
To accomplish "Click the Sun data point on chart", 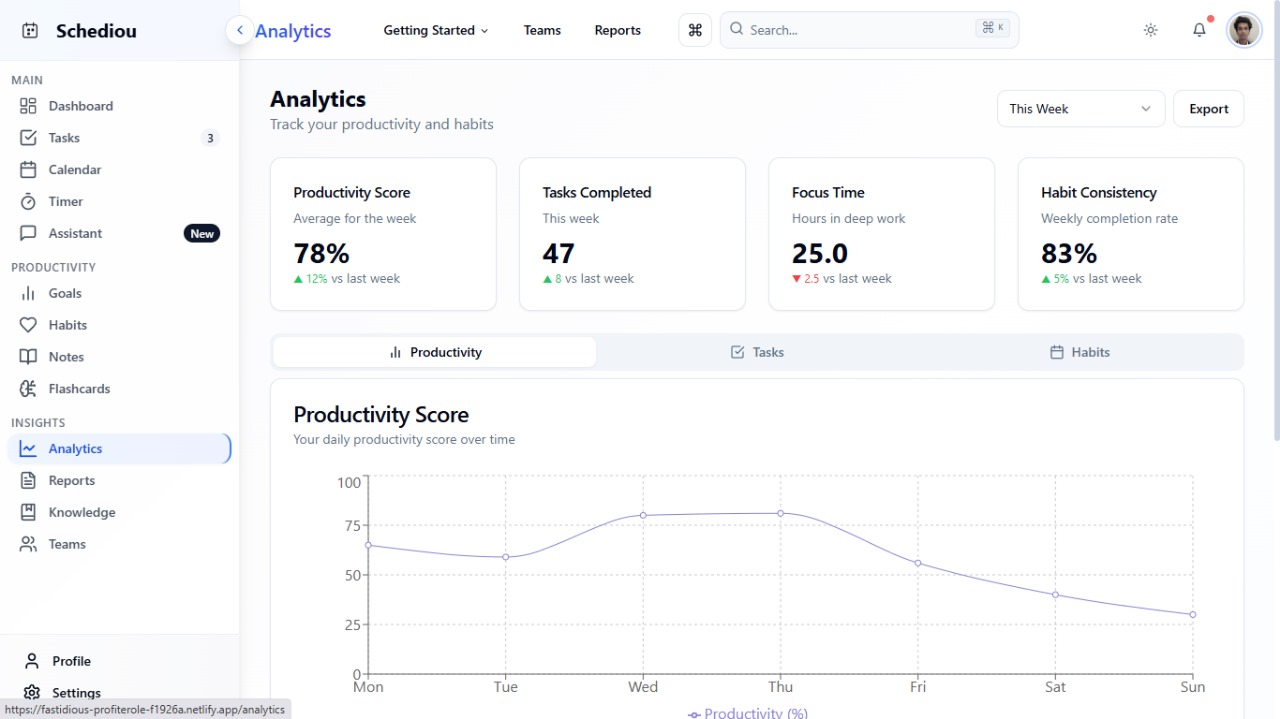I will coord(1193,614).
